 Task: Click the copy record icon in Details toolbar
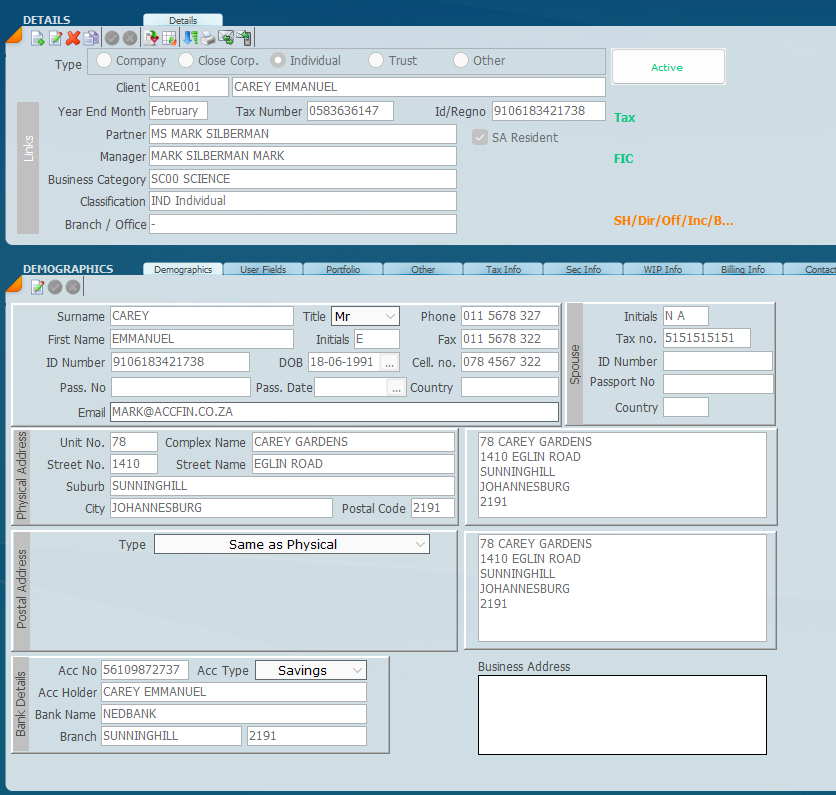pos(91,38)
